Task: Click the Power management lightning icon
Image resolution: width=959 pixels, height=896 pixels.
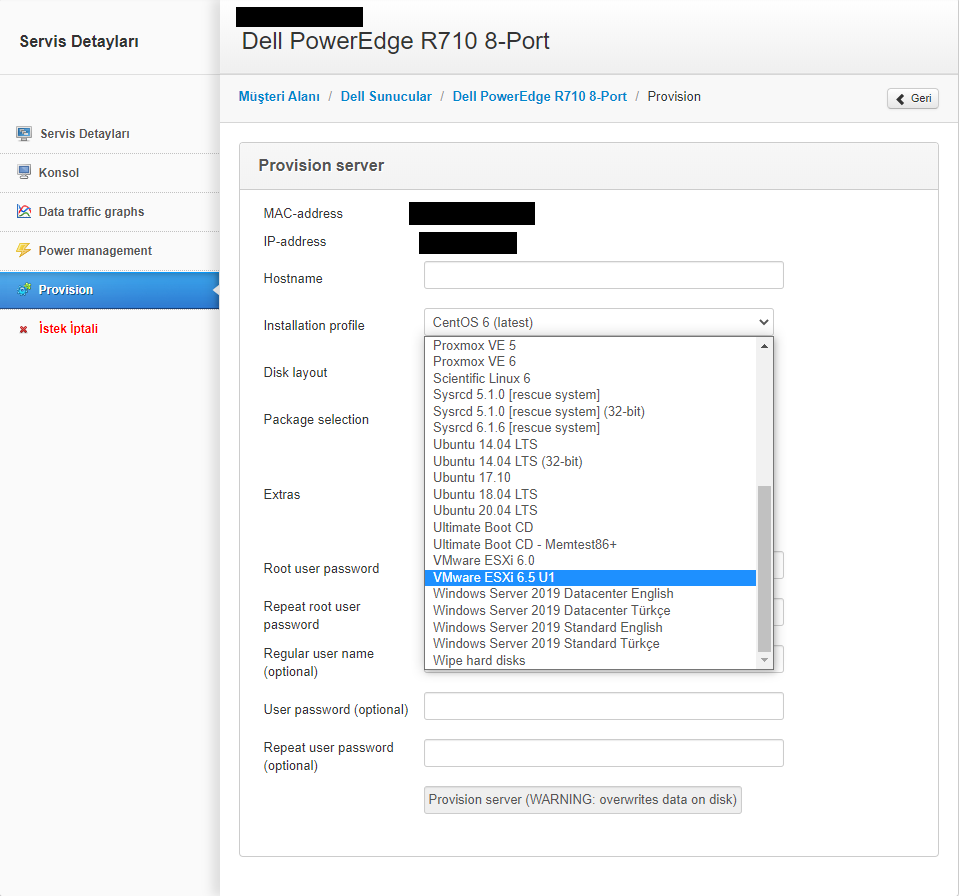Action: pyautogui.click(x=24, y=250)
